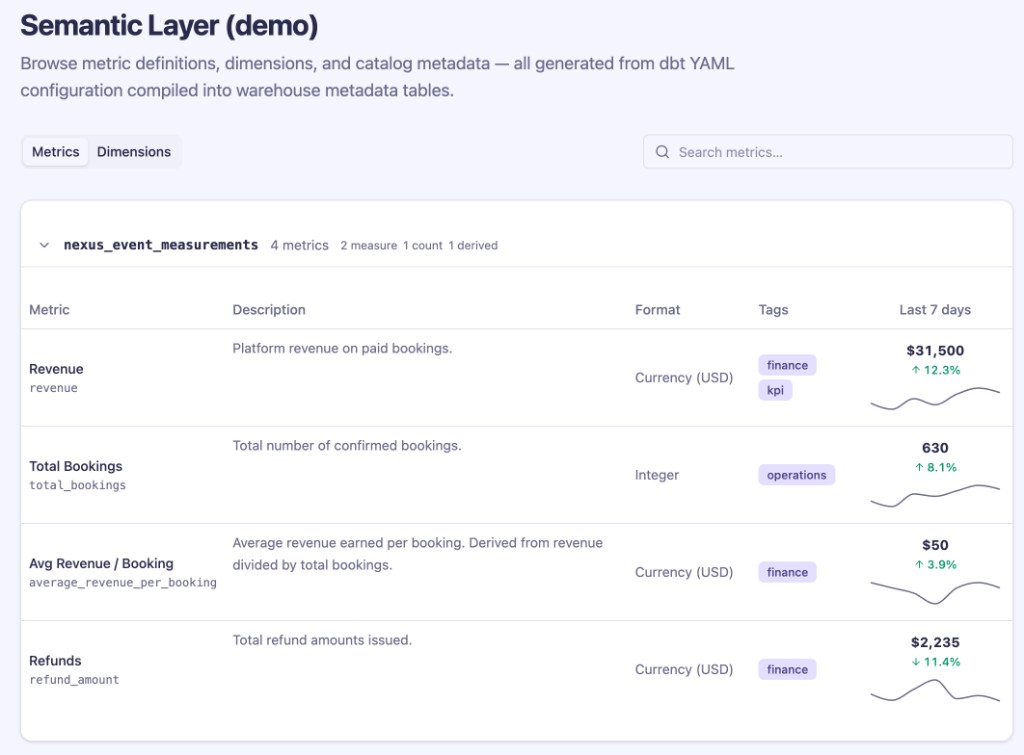The height and width of the screenshot is (755, 1024).
Task: Click the nexus_event_measurements group title
Action: [161, 245]
